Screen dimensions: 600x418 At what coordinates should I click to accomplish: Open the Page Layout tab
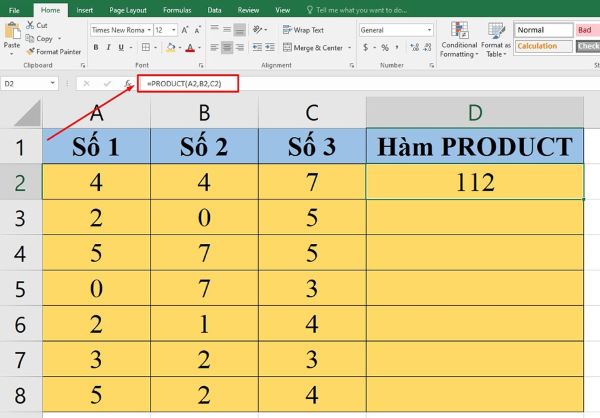[127, 9]
